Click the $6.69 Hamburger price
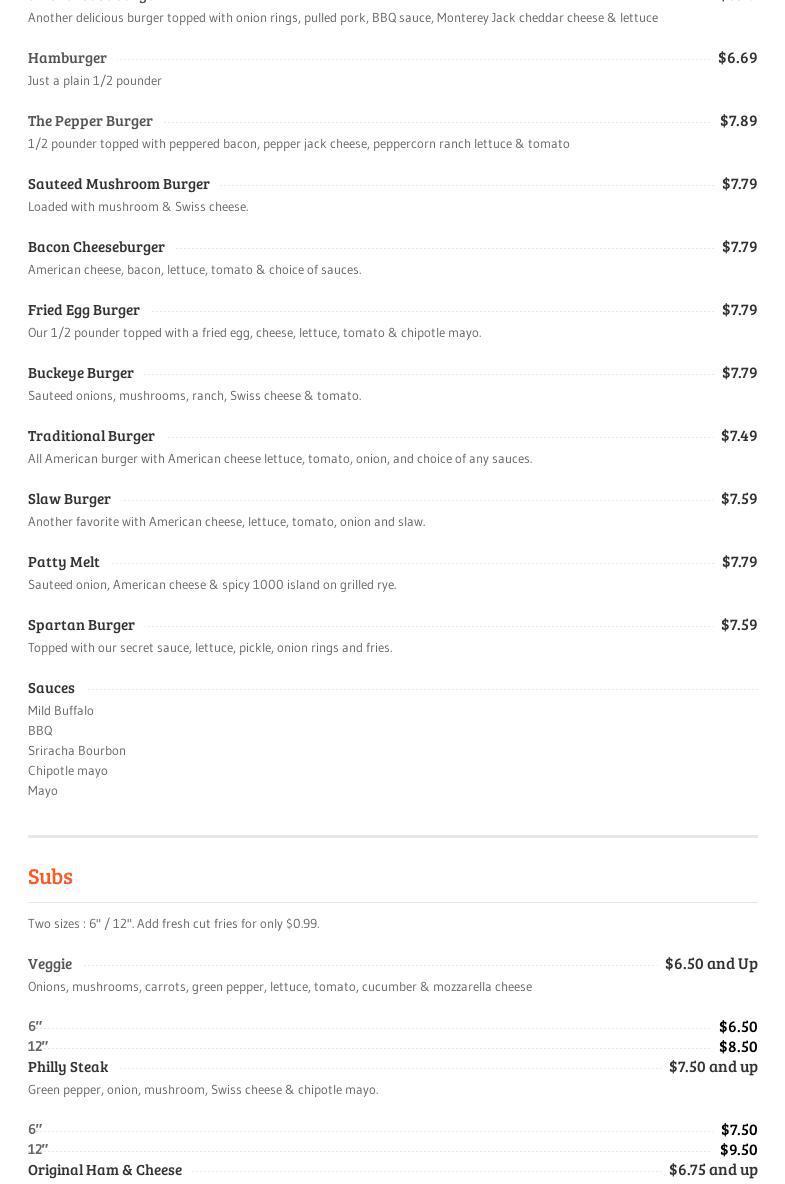The height and width of the screenshot is (1184, 785). tap(737, 58)
